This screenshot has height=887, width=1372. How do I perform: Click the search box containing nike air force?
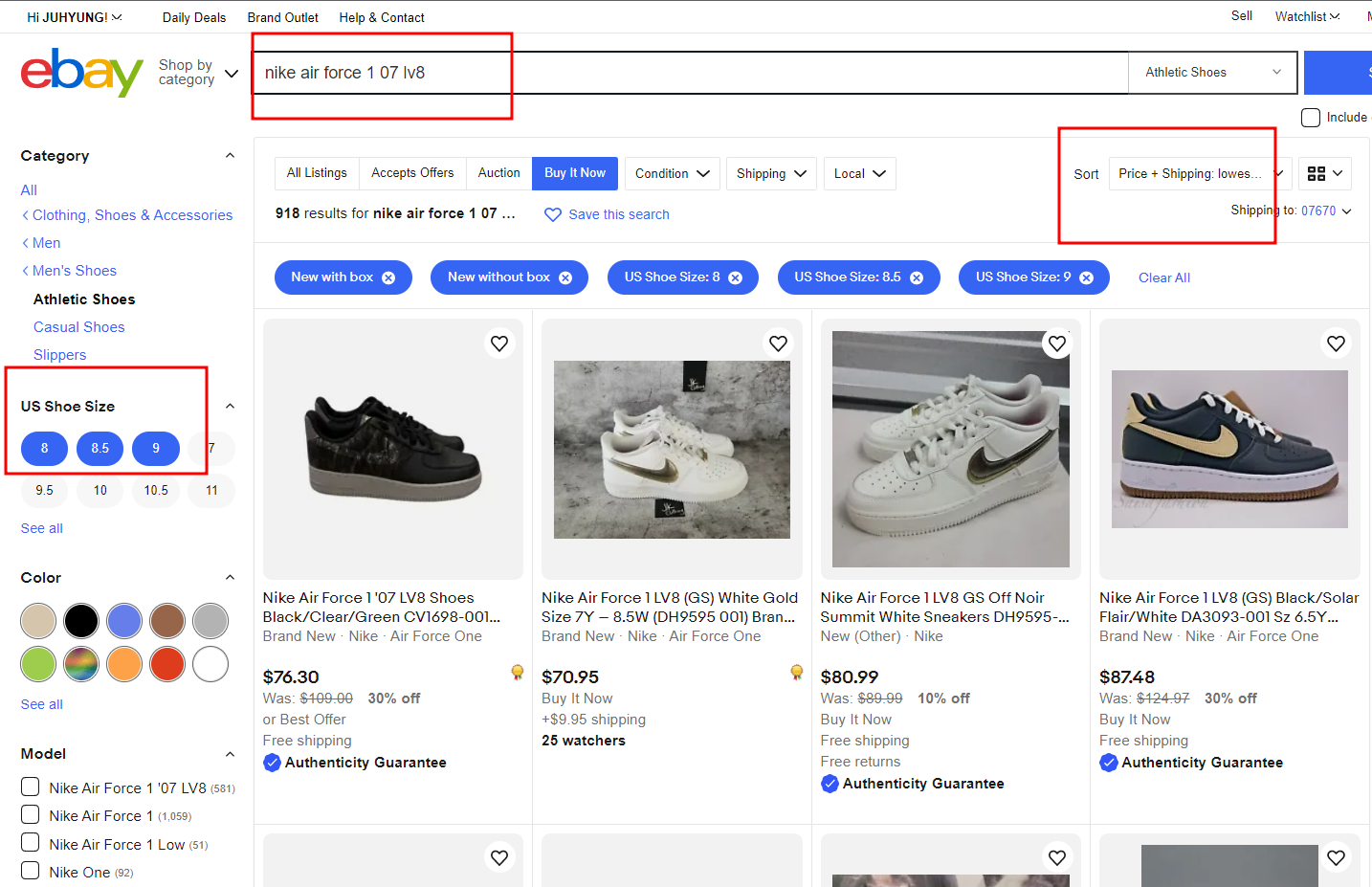(x=691, y=73)
